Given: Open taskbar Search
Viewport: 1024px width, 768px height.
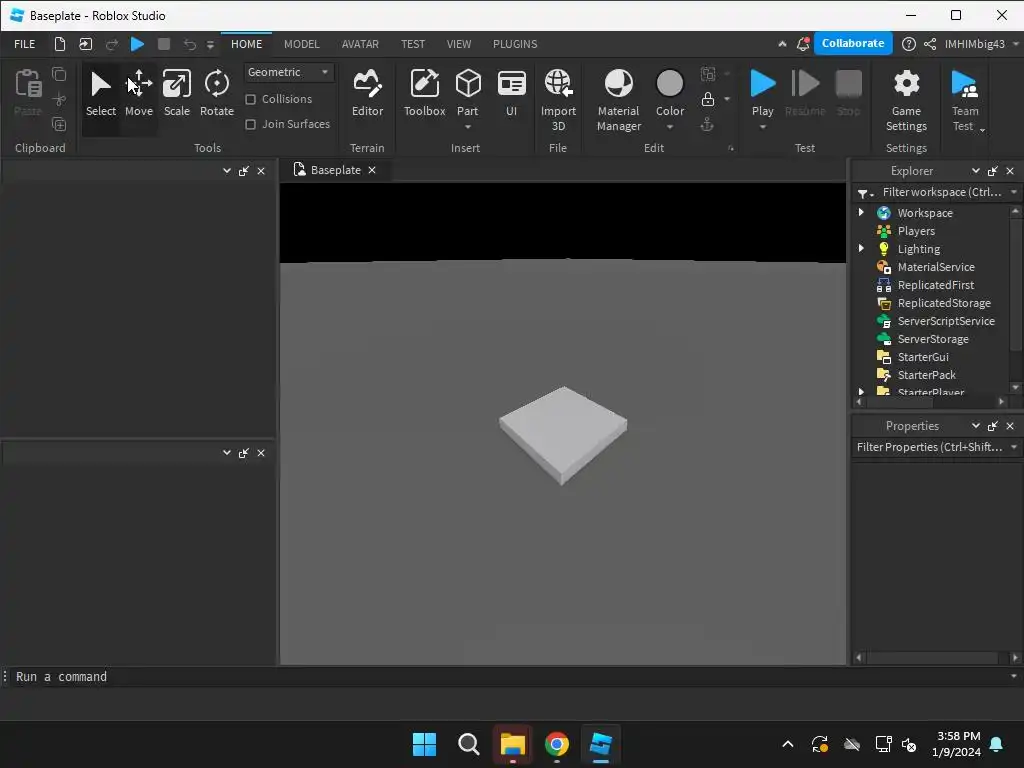Looking at the screenshot, I should [468, 744].
